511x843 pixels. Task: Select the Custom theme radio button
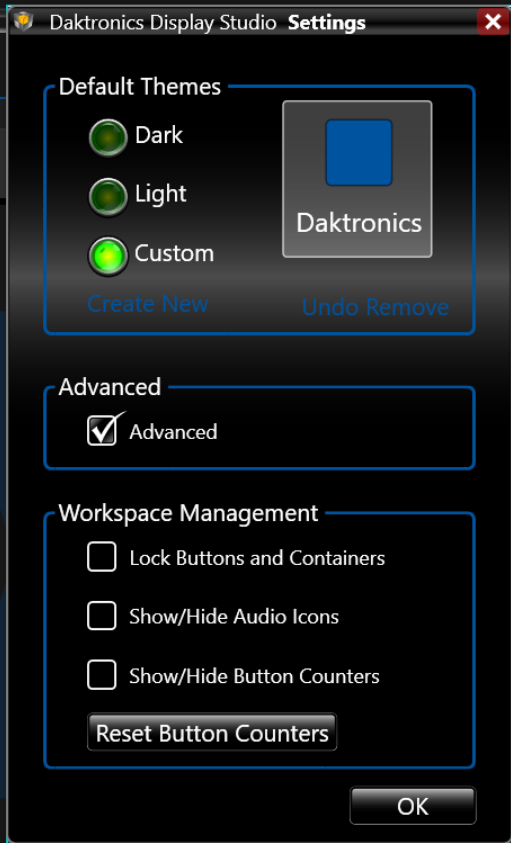click(108, 256)
